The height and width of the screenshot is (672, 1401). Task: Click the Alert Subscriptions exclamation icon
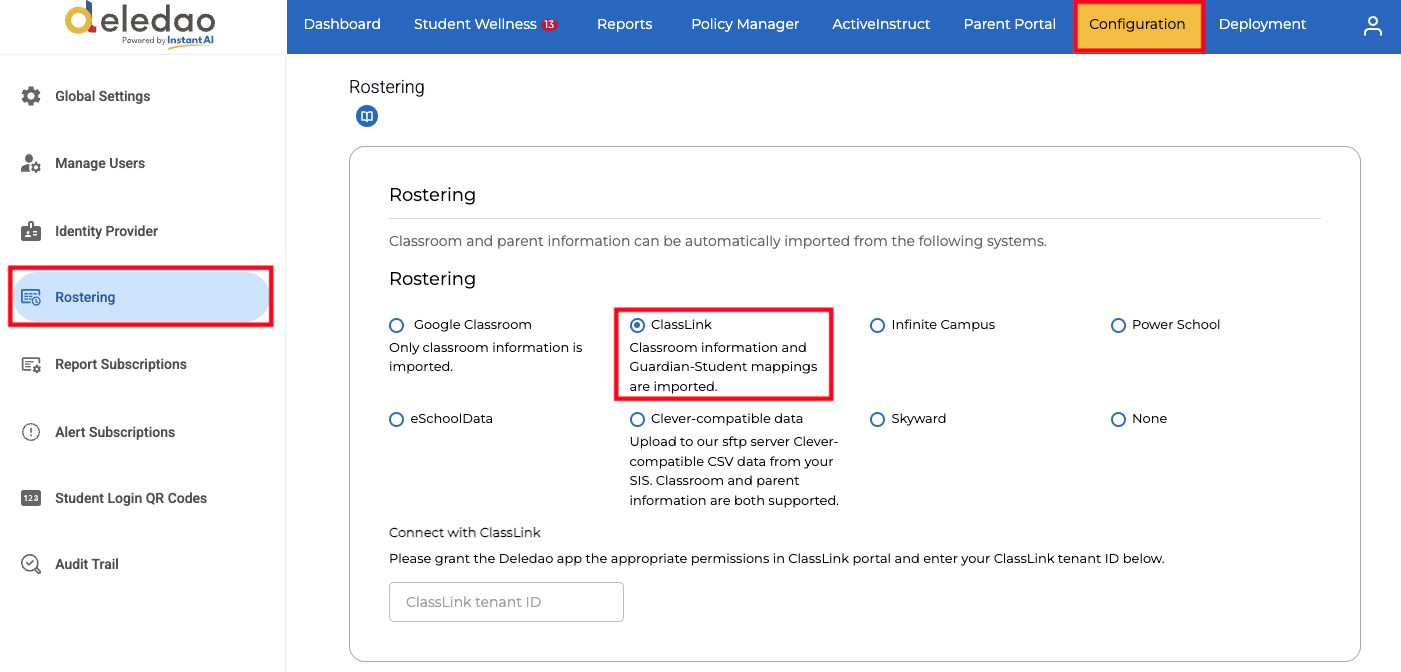(x=31, y=432)
